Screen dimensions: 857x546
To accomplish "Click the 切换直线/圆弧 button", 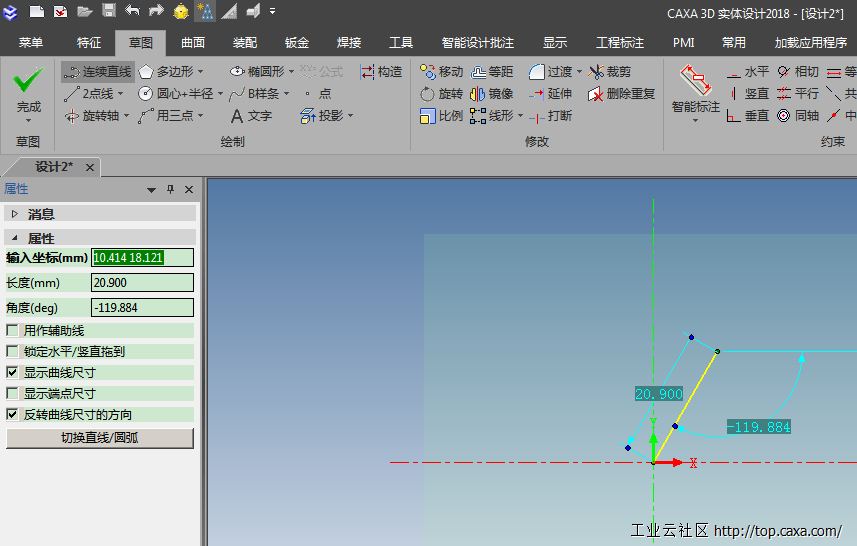I will pos(100,438).
